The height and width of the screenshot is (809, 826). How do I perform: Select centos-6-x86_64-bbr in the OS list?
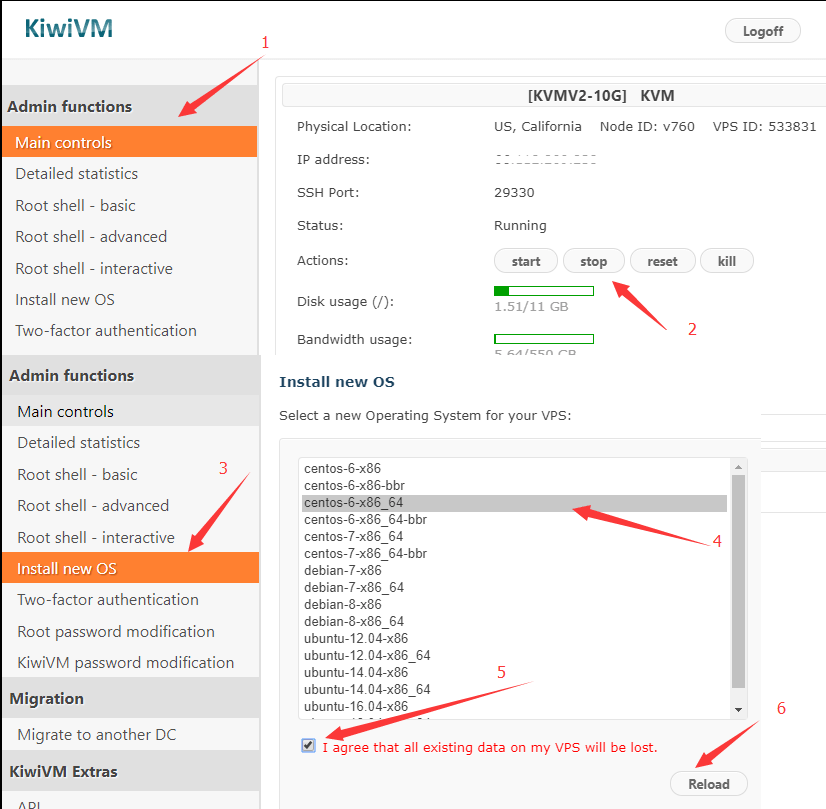514,519
